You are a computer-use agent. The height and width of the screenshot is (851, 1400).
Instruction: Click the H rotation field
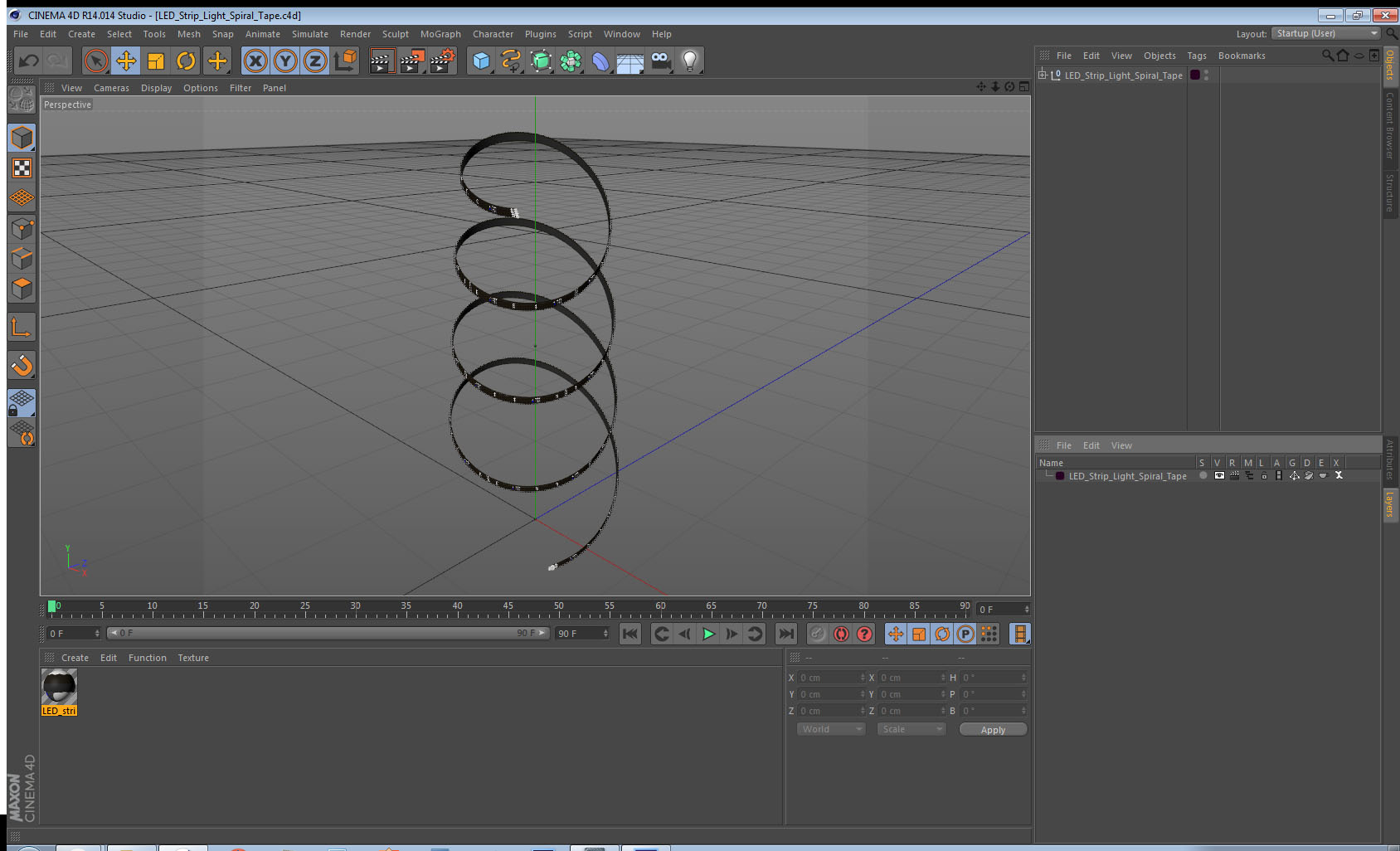click(994, 678)
